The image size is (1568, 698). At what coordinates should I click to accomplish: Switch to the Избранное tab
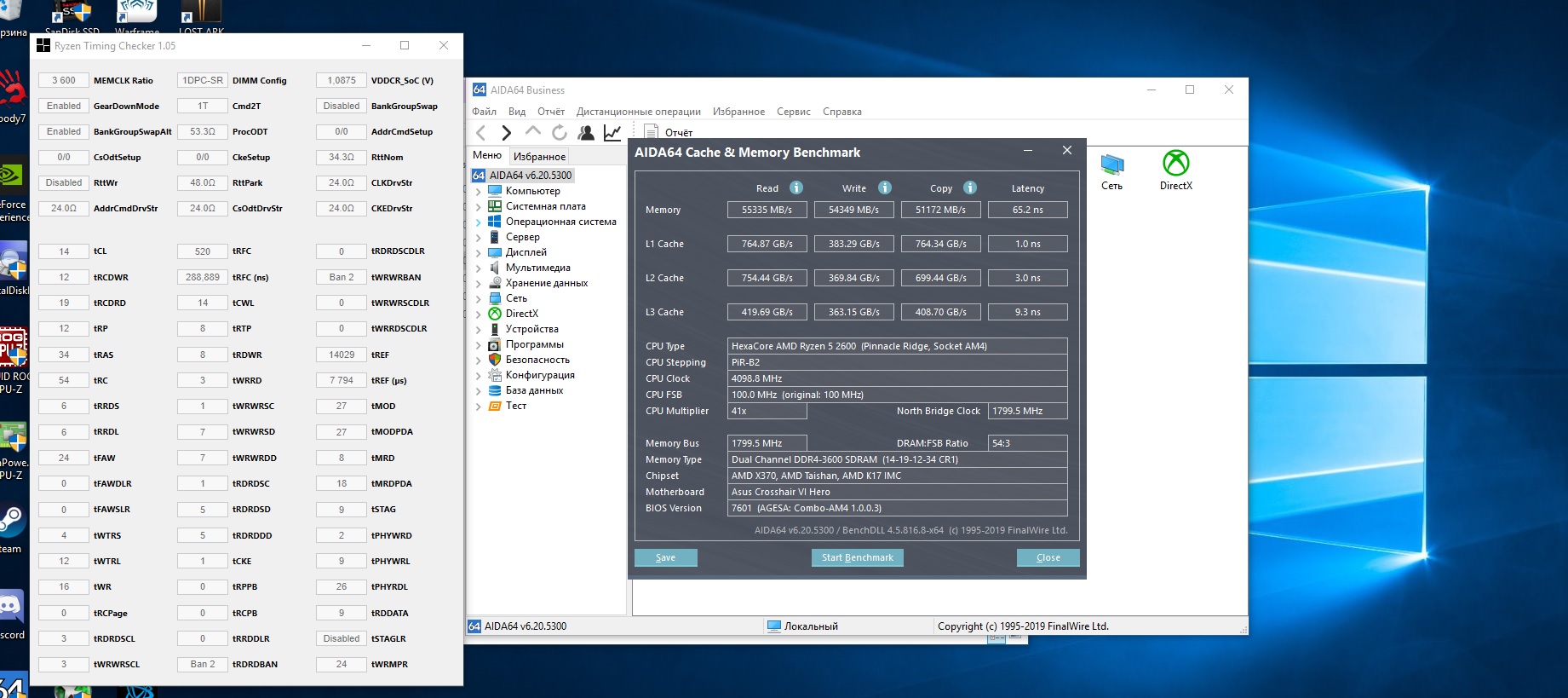click(x=539, y=157)
